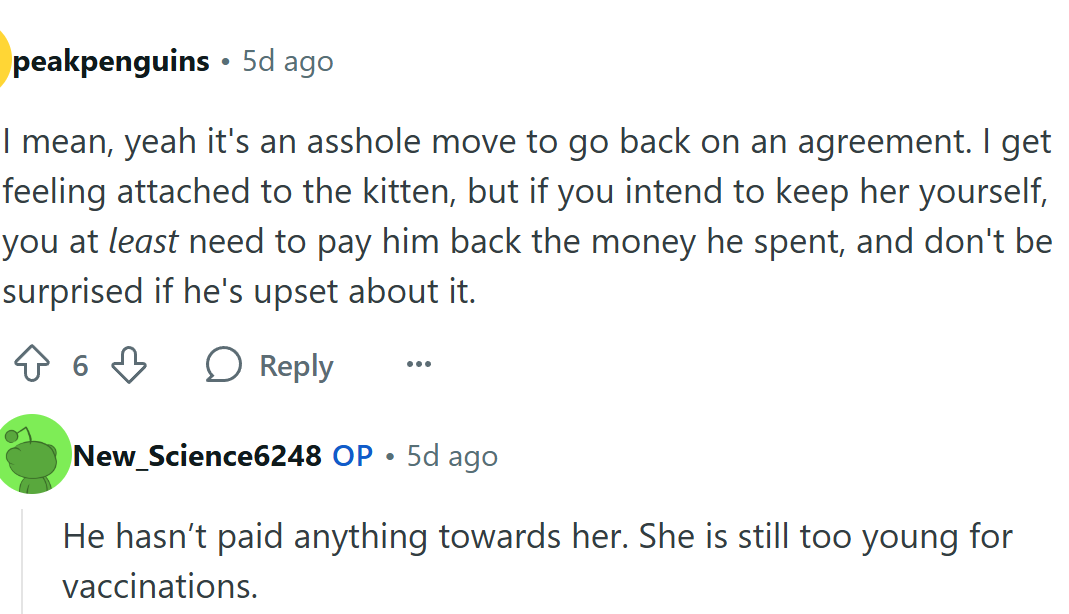Screen dimensions: 1069x614
Task: Click the vote count showing 6
Action: tap(80, 365)
